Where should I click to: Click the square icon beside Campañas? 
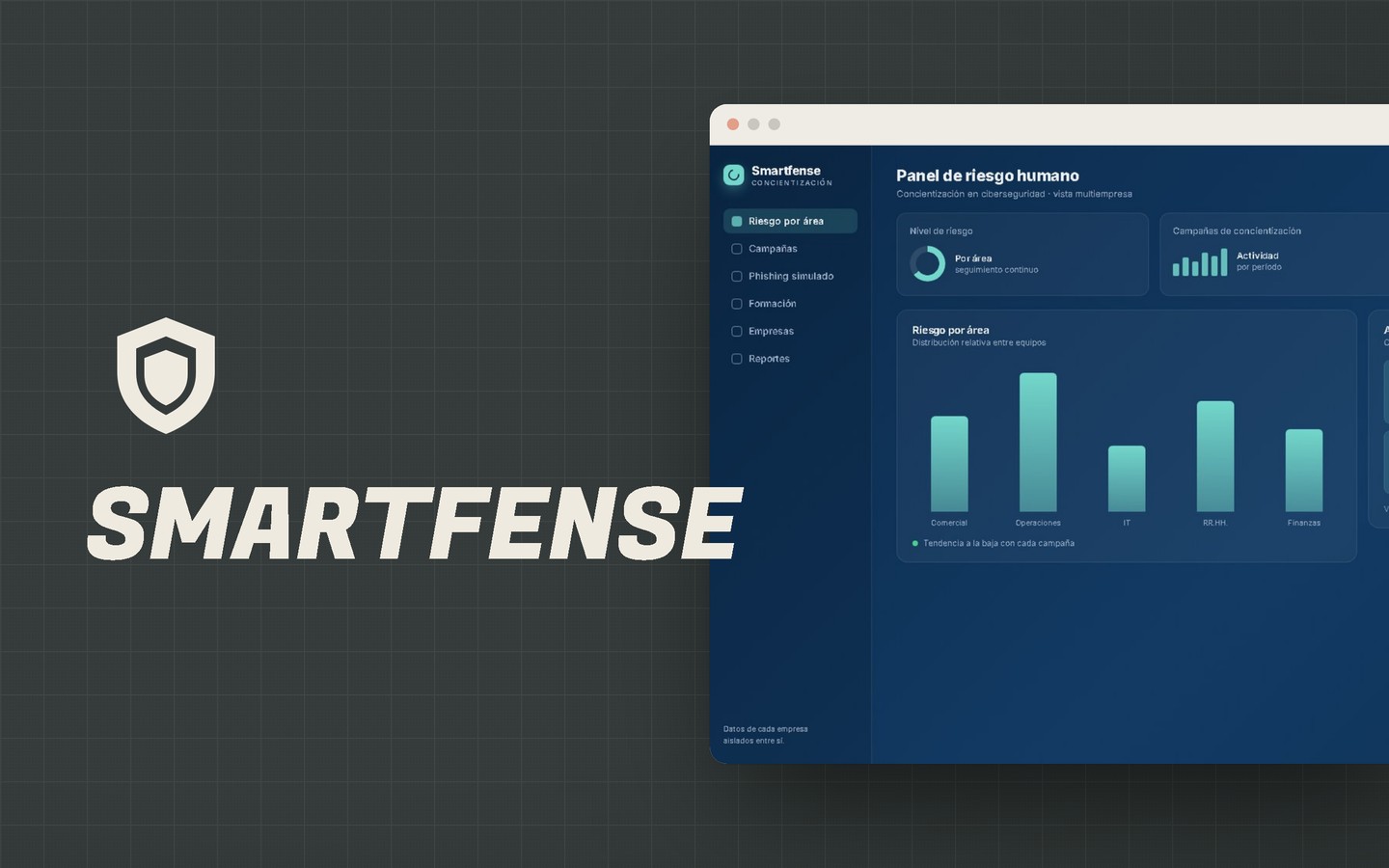(x=737, y=249)
